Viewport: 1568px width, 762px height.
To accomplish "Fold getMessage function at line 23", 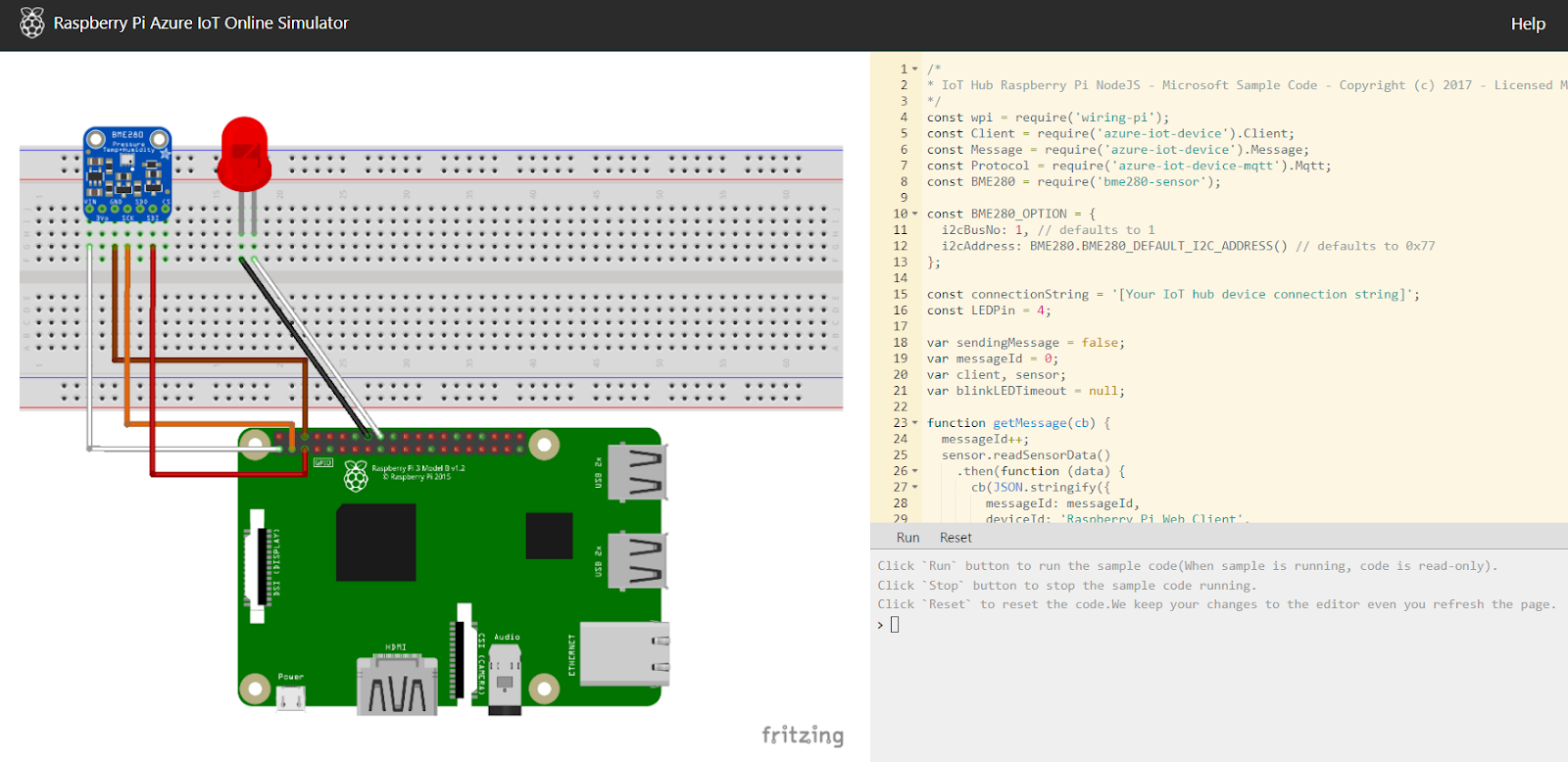I will tap(915, 423).
